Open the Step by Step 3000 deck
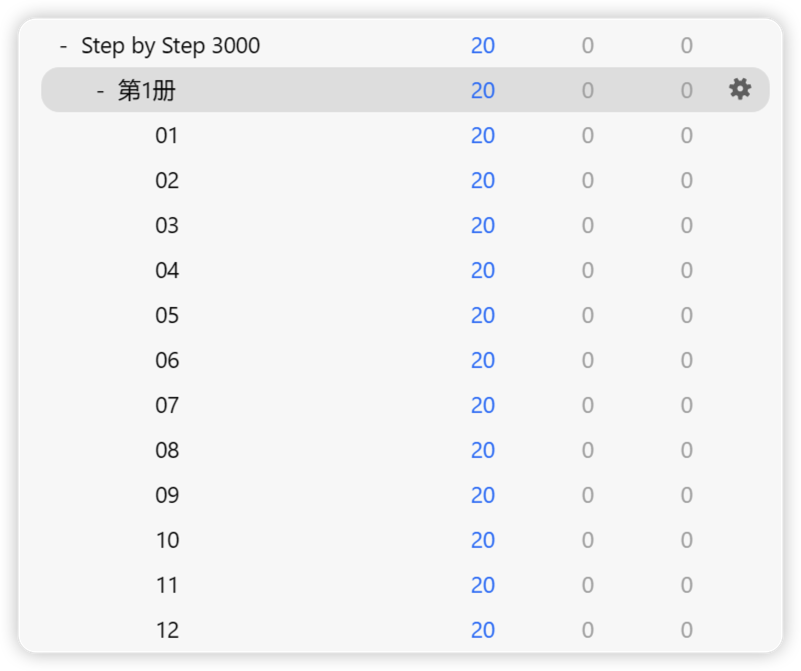Screen dimensions: 801x671 click(x=171, y=45)
